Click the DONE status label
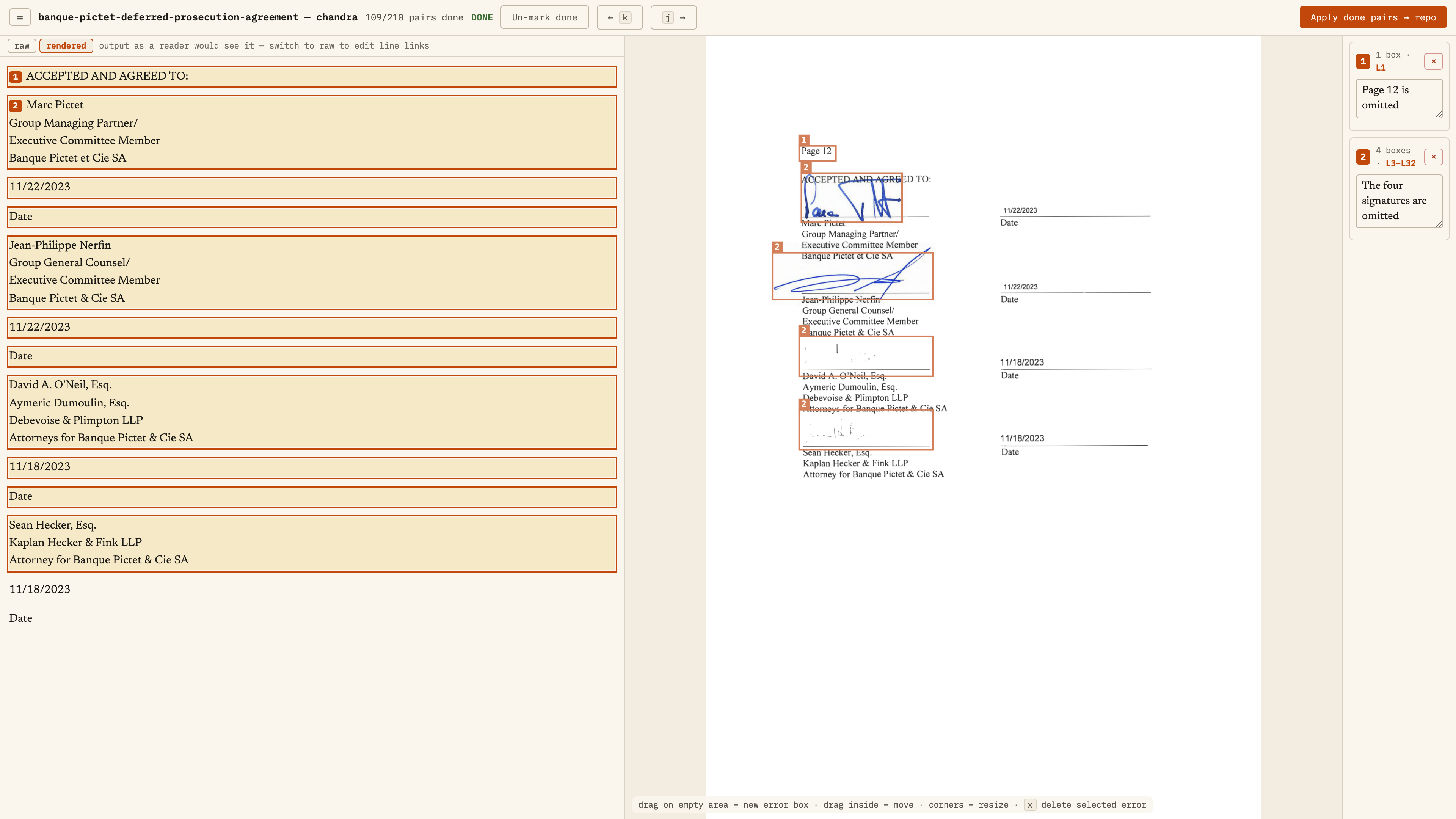 (482, 17)
